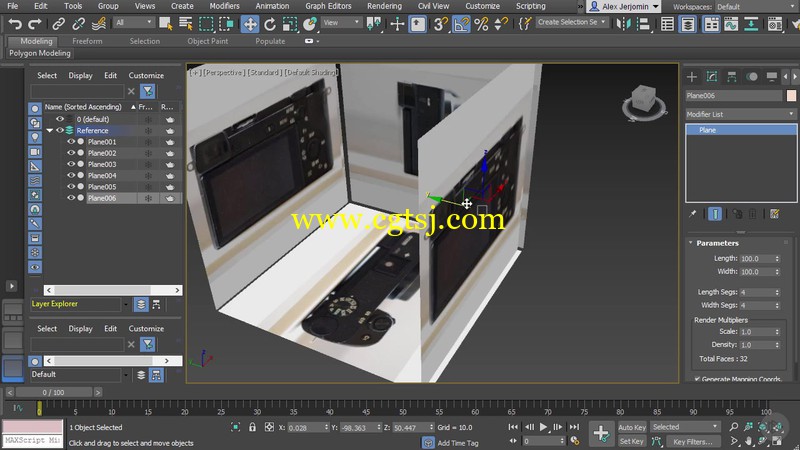Toggle visibility of the 0 (default) layer
This screenshot has width=800, height=450.
point(60,119)
